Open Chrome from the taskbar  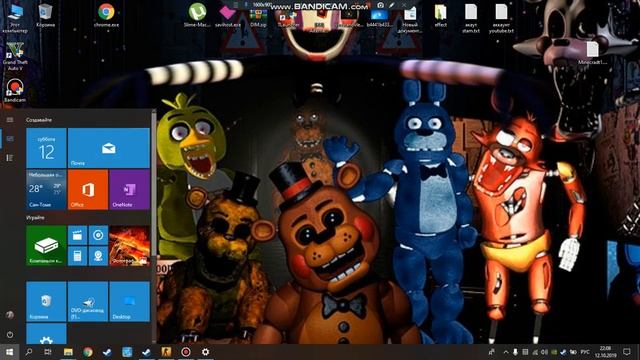pyautogui.click(x=88, y=352)
